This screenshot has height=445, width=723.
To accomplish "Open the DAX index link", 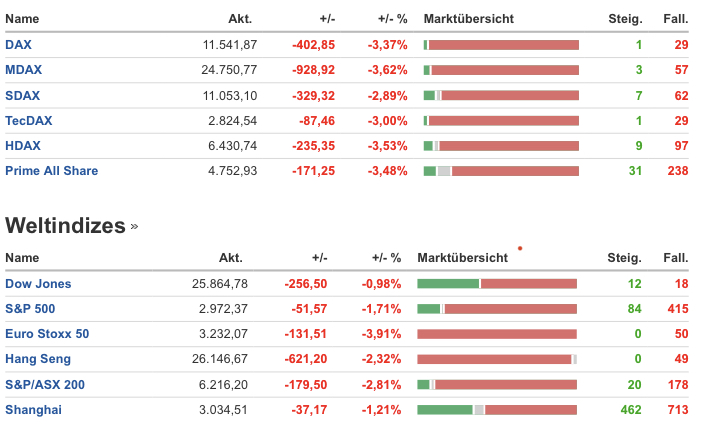I will 19,45.
